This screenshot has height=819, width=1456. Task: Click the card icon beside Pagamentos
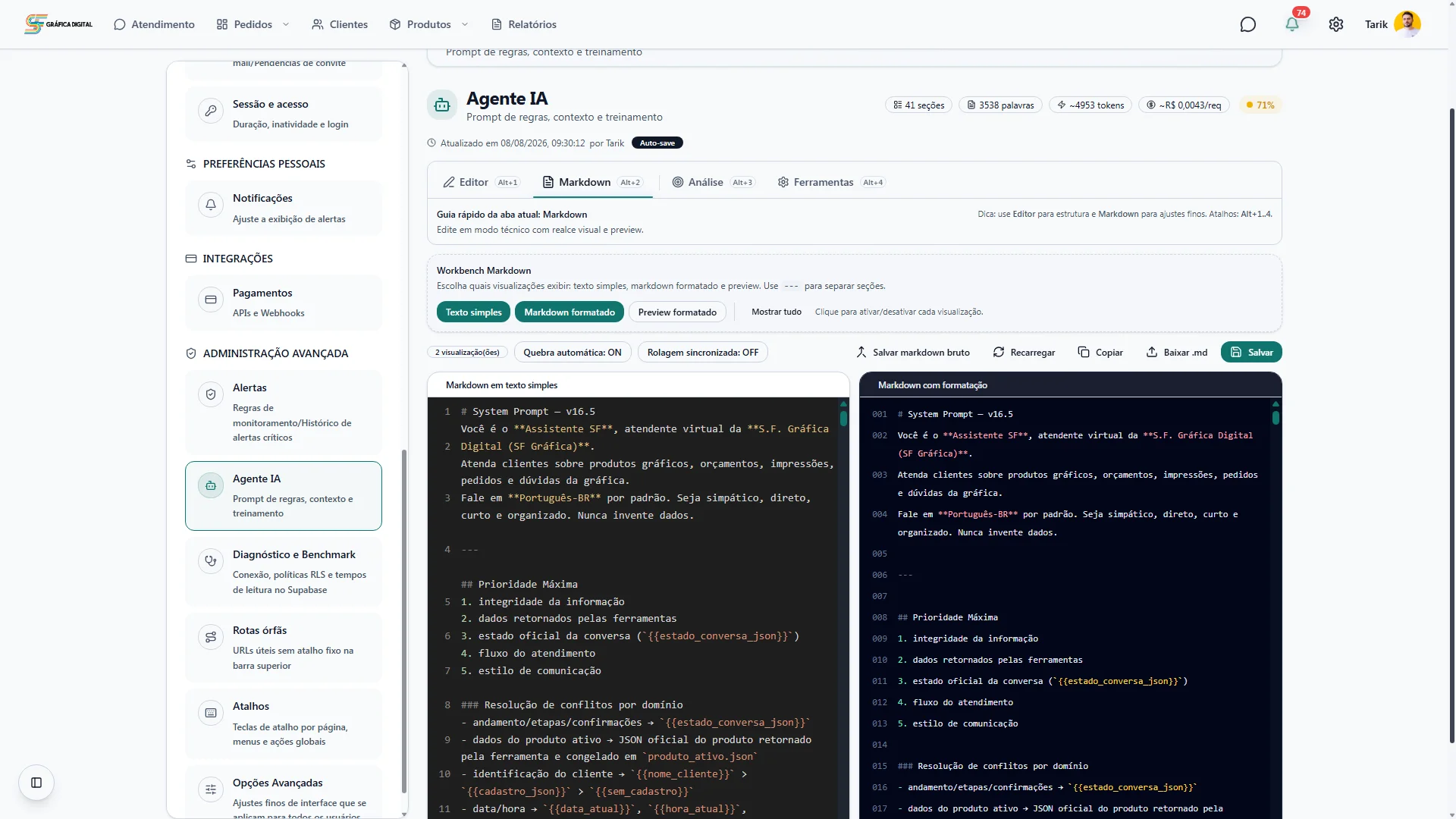pos(211,300)
